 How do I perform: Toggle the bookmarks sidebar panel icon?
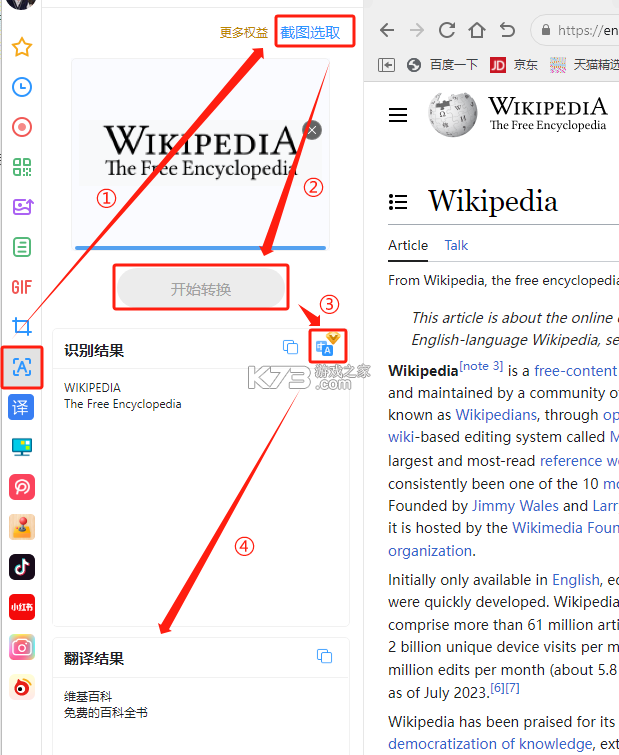tap(386, 65)
